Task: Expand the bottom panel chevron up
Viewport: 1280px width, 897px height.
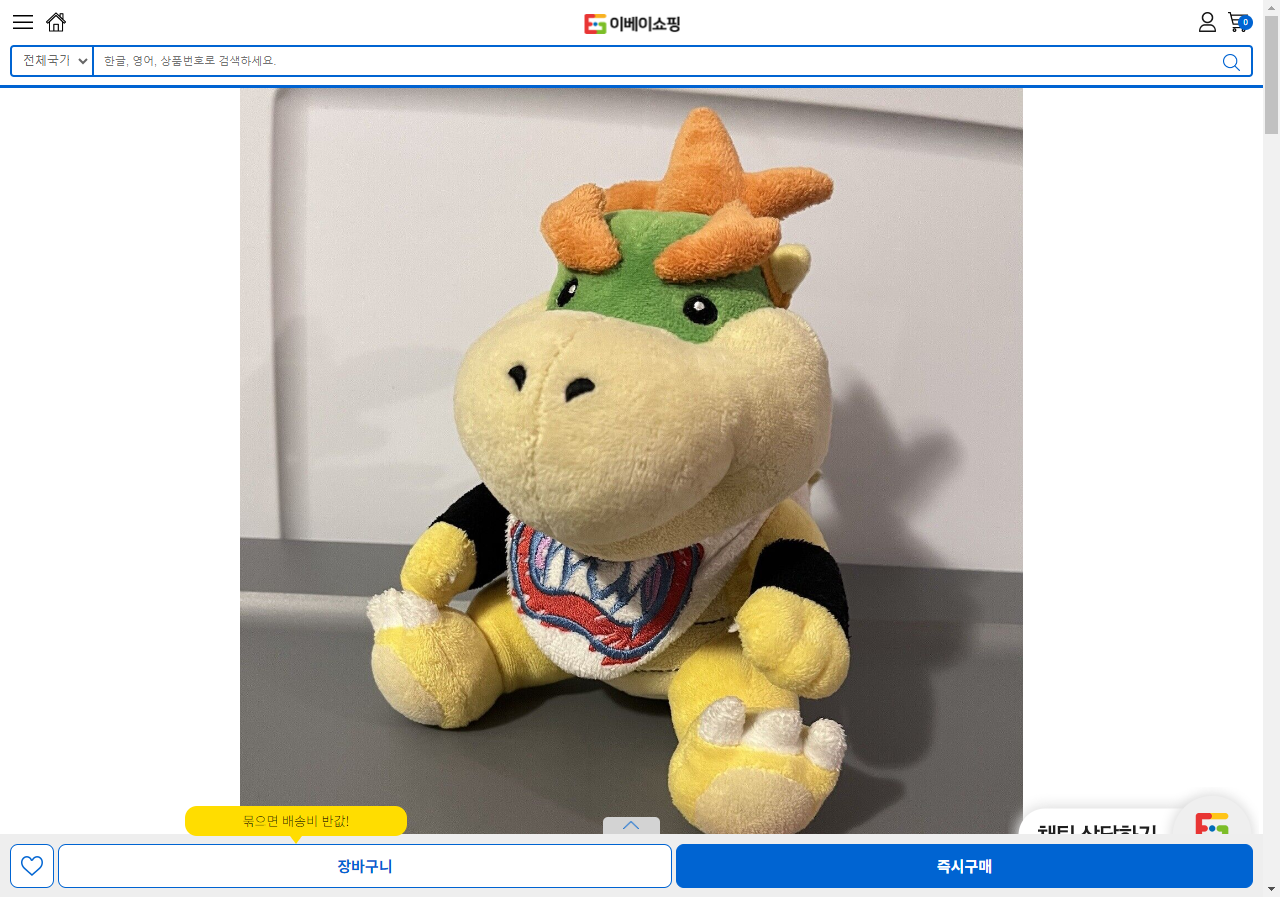Action: (x=631, y=826)
